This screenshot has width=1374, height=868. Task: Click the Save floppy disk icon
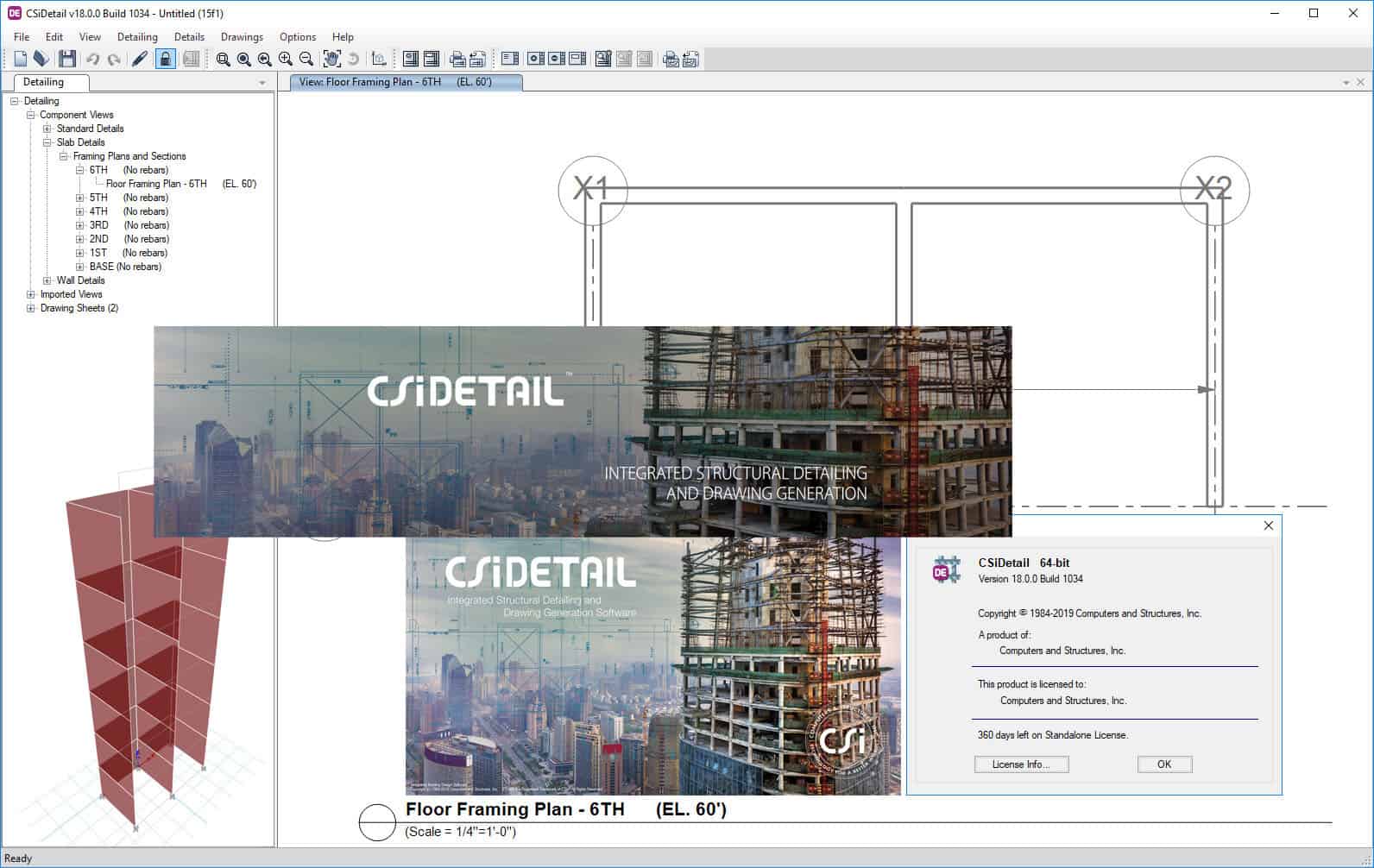[x=66, y=59]
